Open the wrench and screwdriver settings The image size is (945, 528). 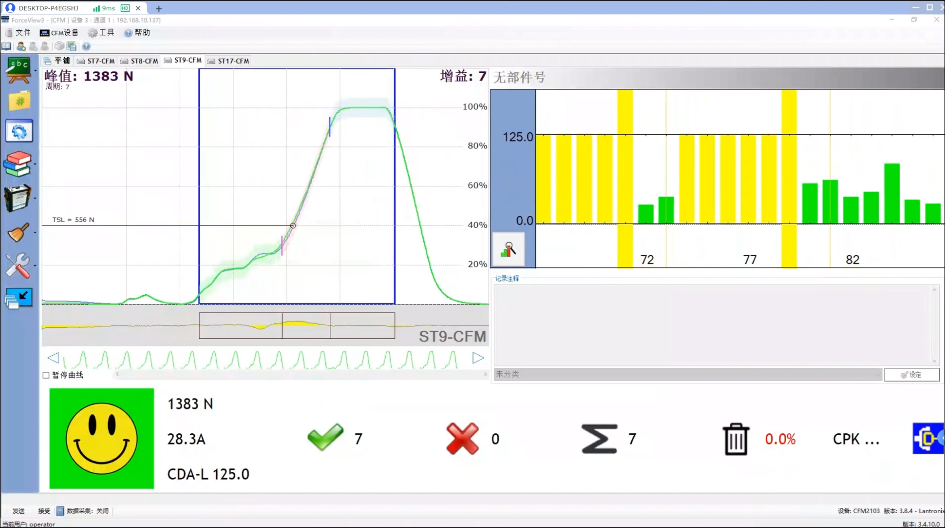19,266
